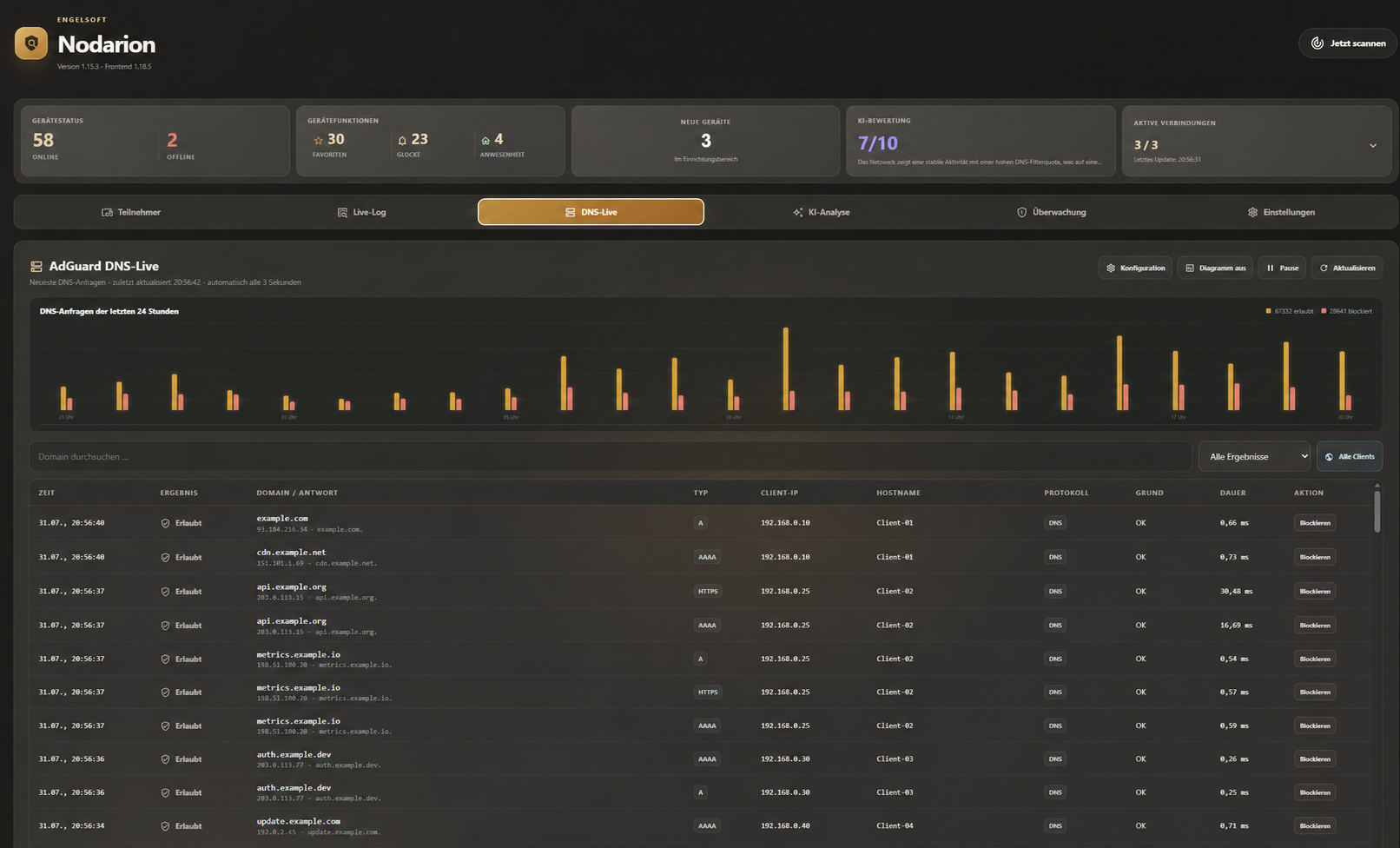Click the Neue Geräte card

point(705,141)
